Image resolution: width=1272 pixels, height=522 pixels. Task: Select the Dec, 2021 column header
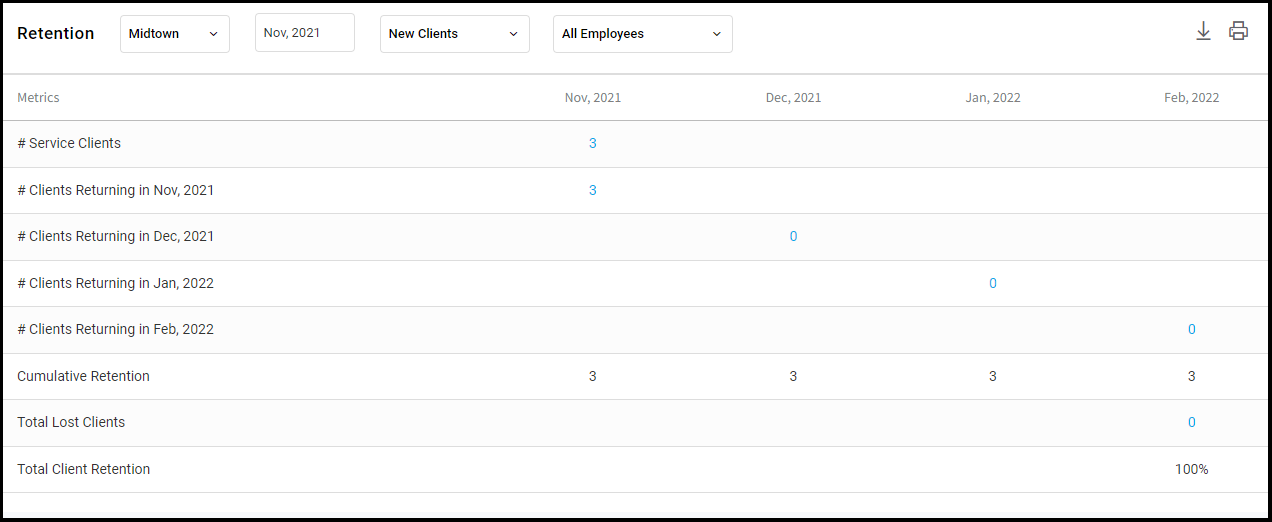tap(794, 98)
